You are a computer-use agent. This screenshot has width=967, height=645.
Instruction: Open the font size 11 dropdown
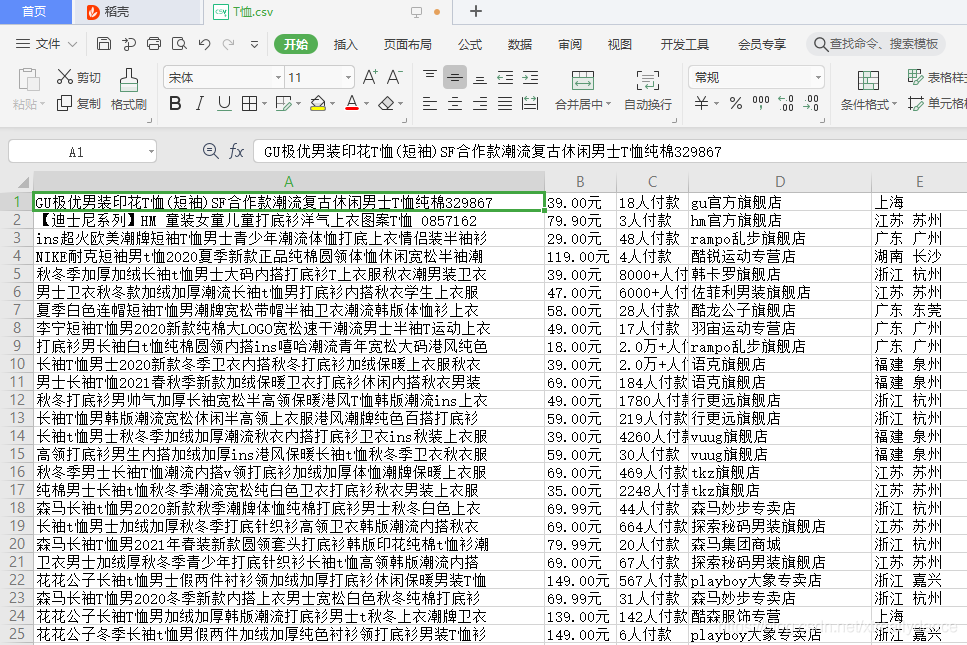click(x=349, y=78)
